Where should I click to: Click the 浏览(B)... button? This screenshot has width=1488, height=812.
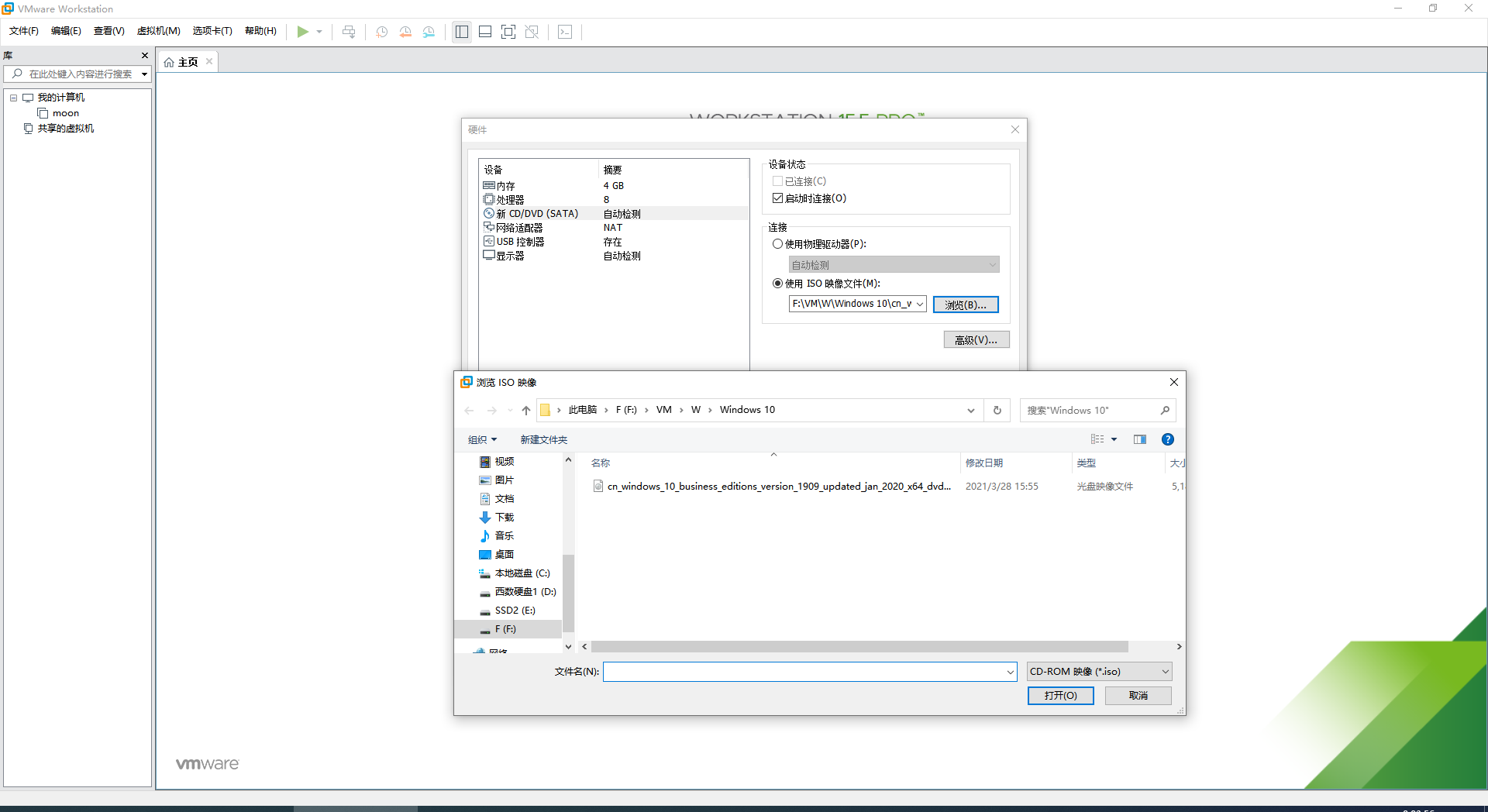click(966, 304)
